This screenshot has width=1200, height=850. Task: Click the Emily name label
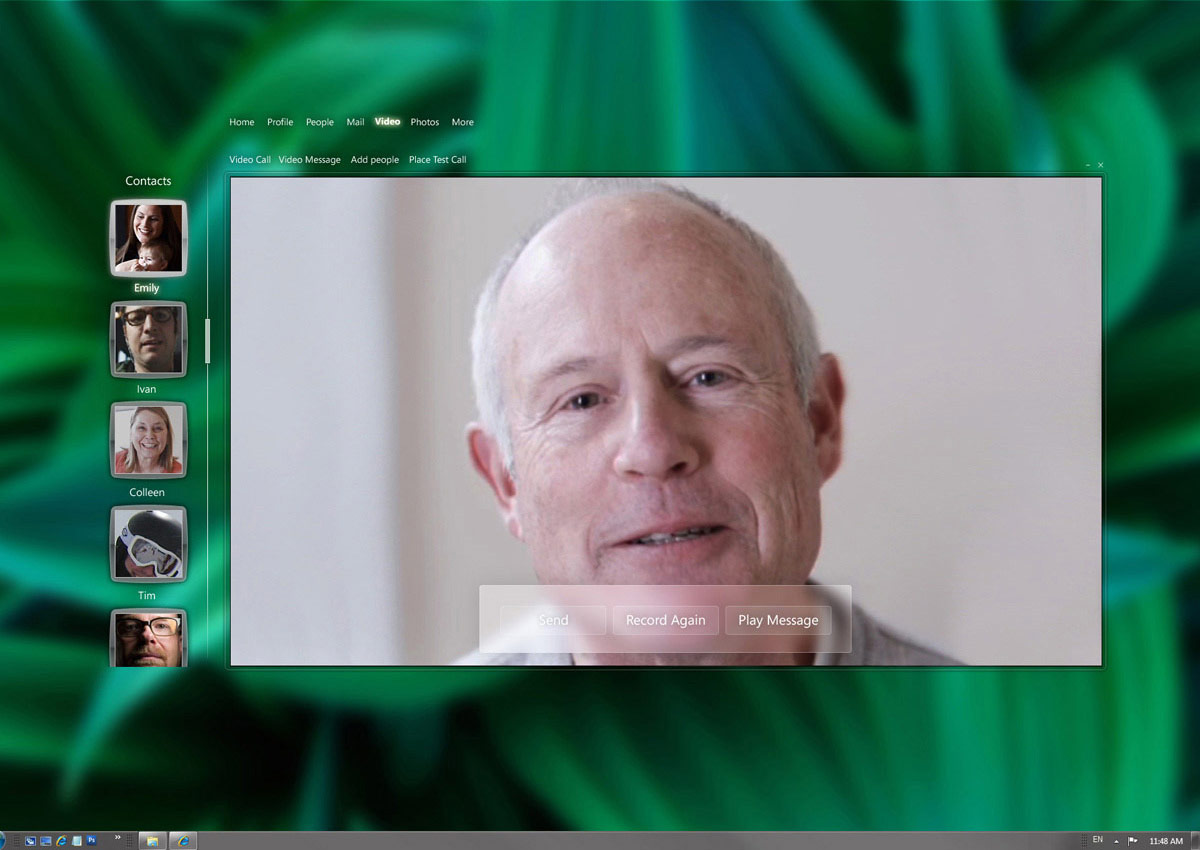pyautogui.click(x=147, y=288)
